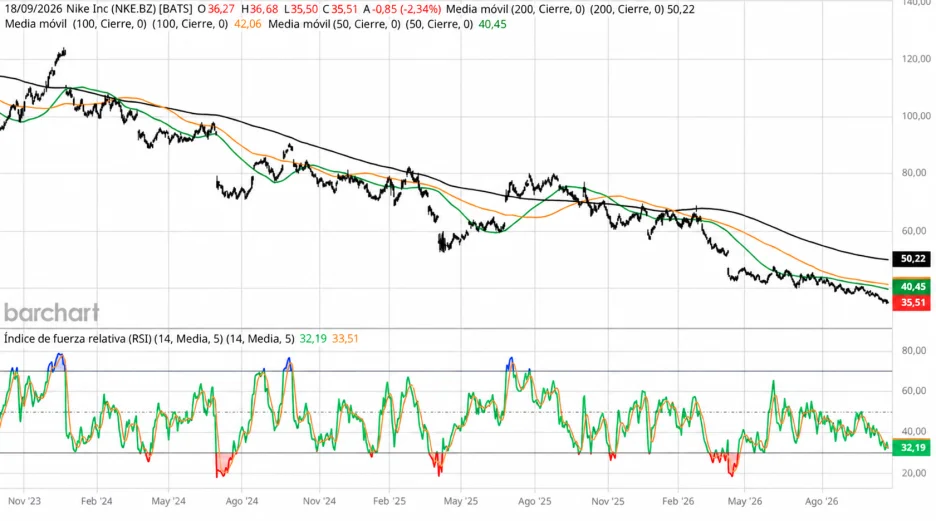The height and width of the screenshot is (521, 936).
Task: Click the header date 18/09/2026
Action: [x=34, y=10]
